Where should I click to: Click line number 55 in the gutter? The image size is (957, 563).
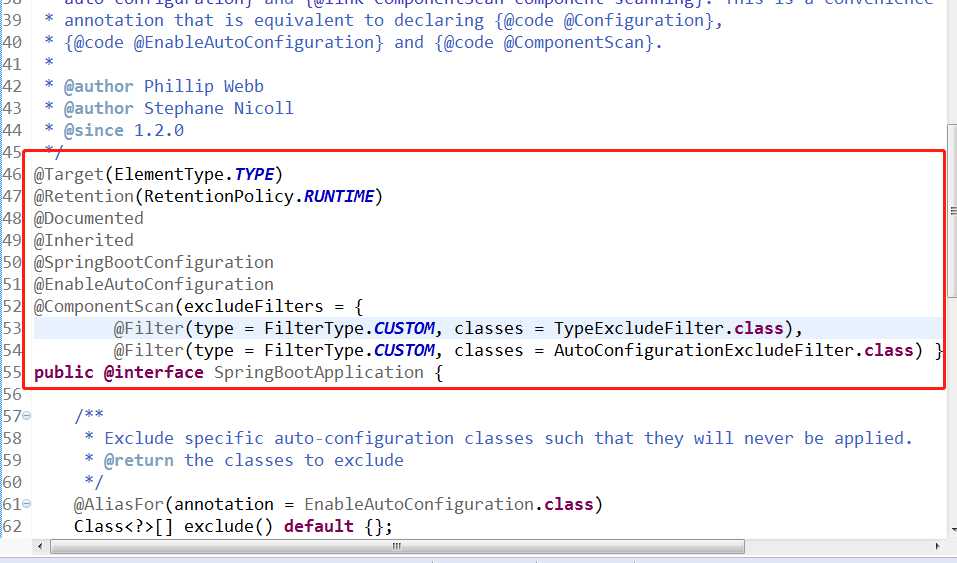[12, 372]
